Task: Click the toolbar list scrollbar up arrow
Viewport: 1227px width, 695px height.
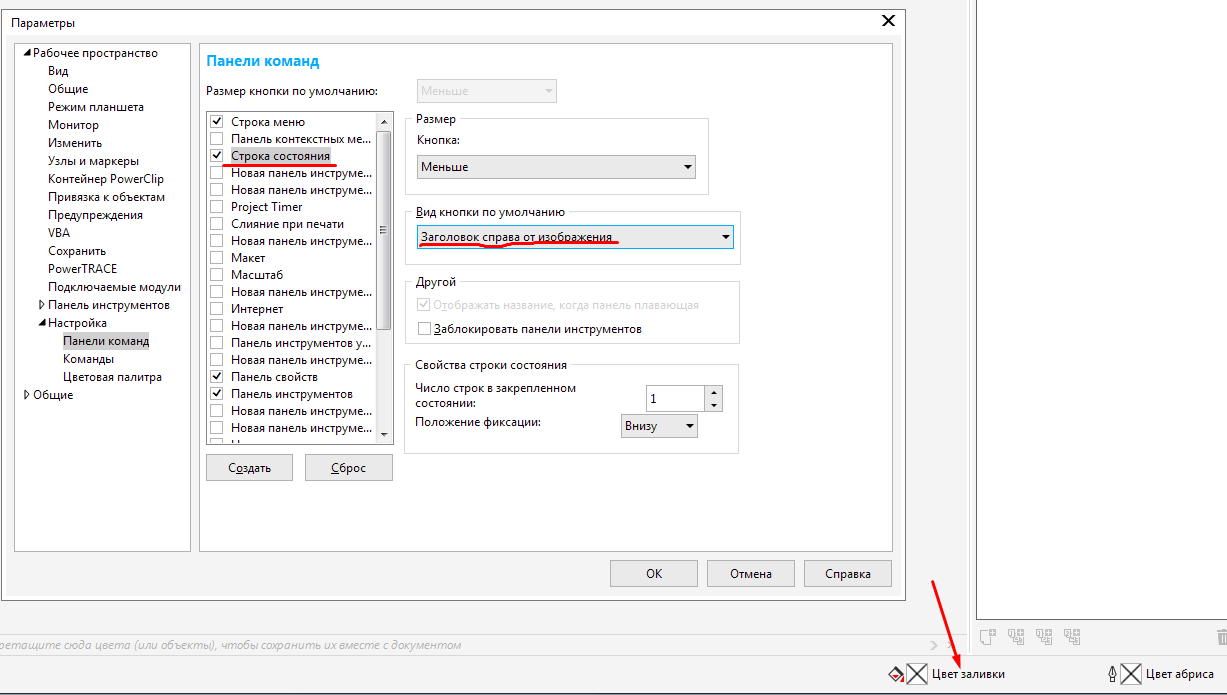Action: [x=384, y=121]
